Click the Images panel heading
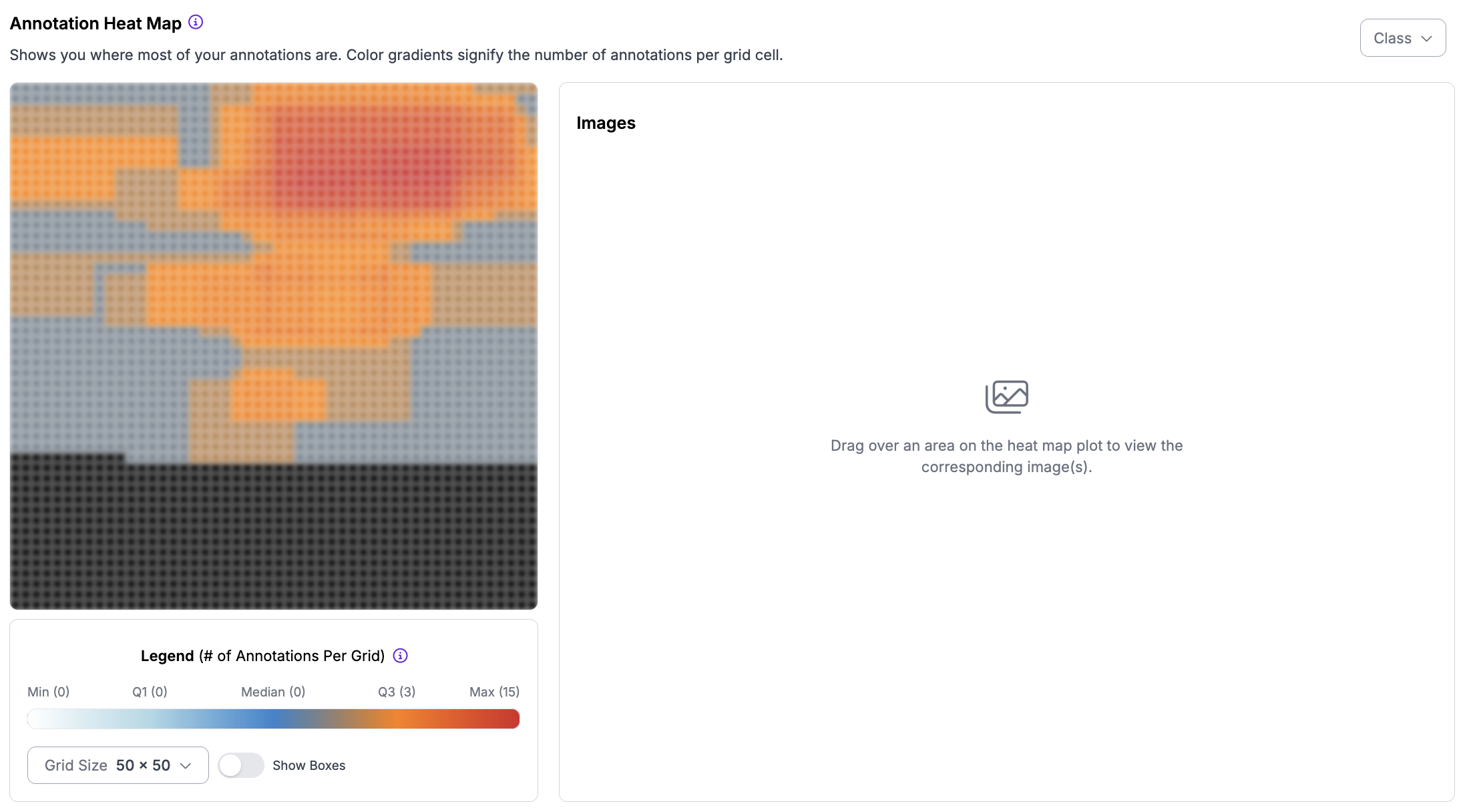Screen dimensions: 1465x812 pos(606,124)
